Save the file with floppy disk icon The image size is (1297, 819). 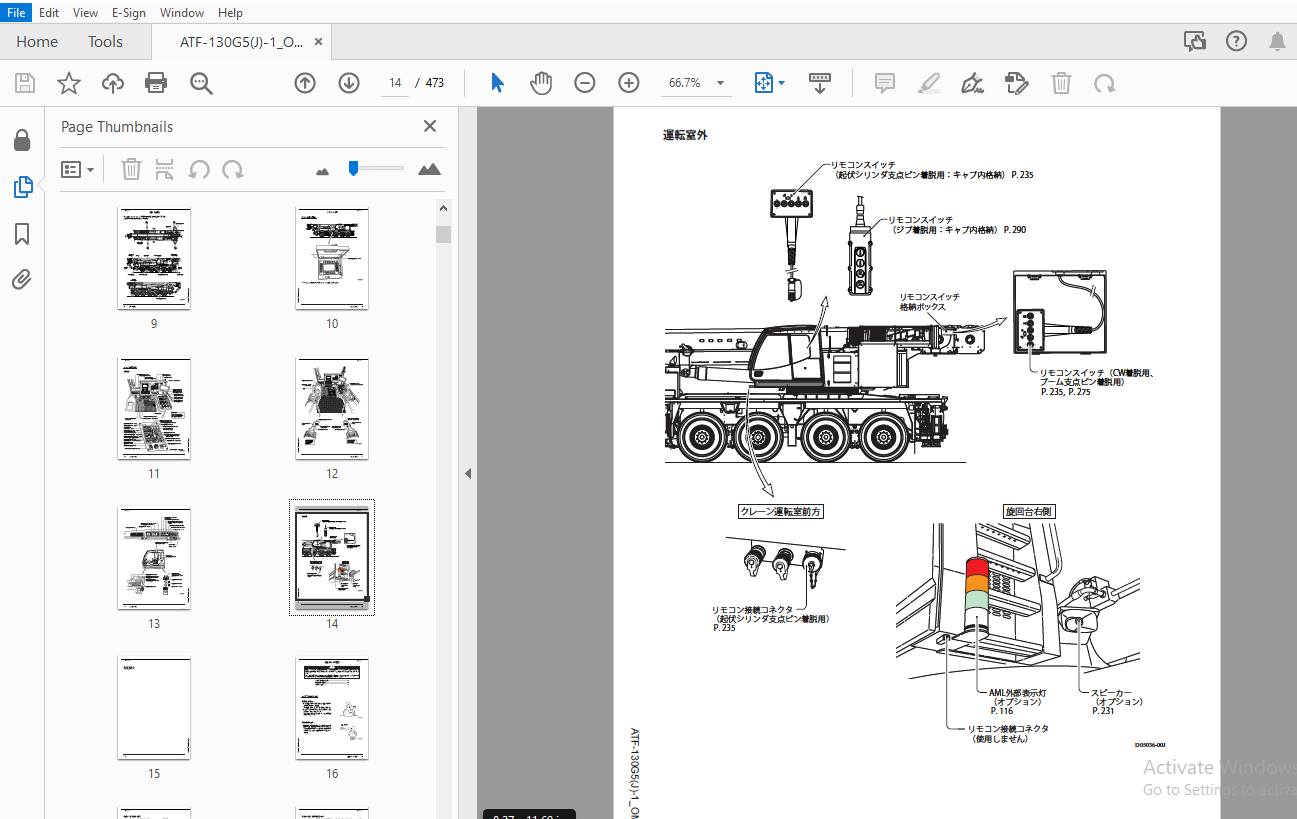point(24,83)
